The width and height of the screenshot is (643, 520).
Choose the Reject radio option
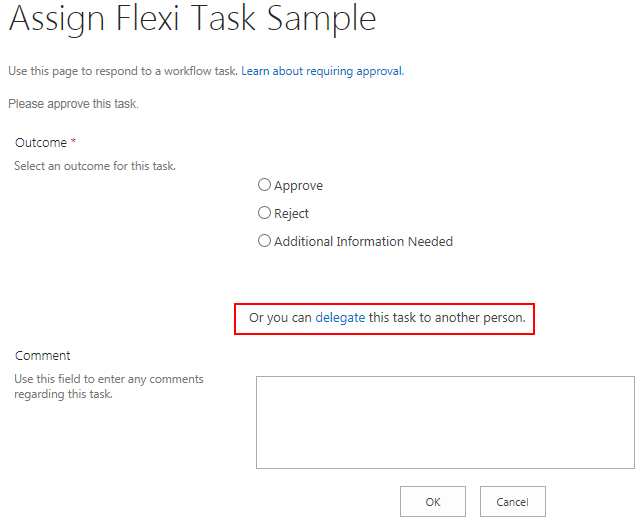[x=265, y=213]
